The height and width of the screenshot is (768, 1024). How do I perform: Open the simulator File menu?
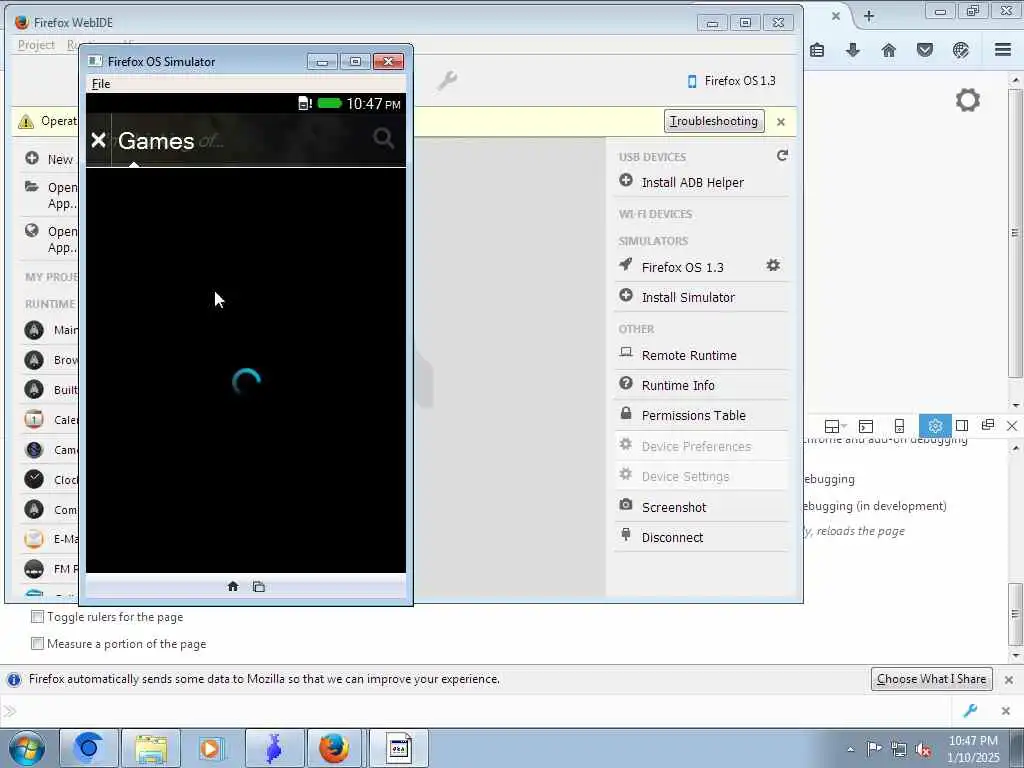(x=101, y=84)
